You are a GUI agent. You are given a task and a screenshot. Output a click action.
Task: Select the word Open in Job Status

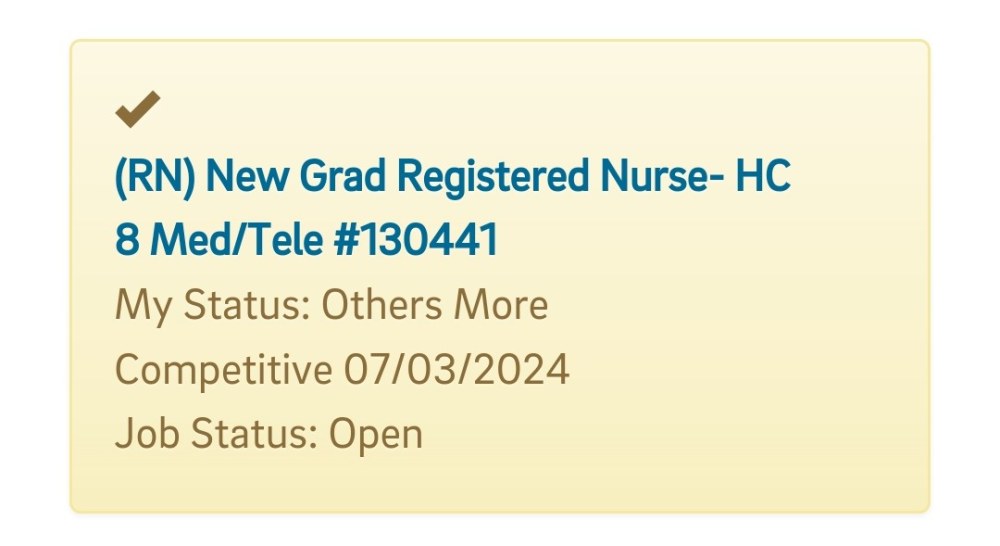pos(376,436)
